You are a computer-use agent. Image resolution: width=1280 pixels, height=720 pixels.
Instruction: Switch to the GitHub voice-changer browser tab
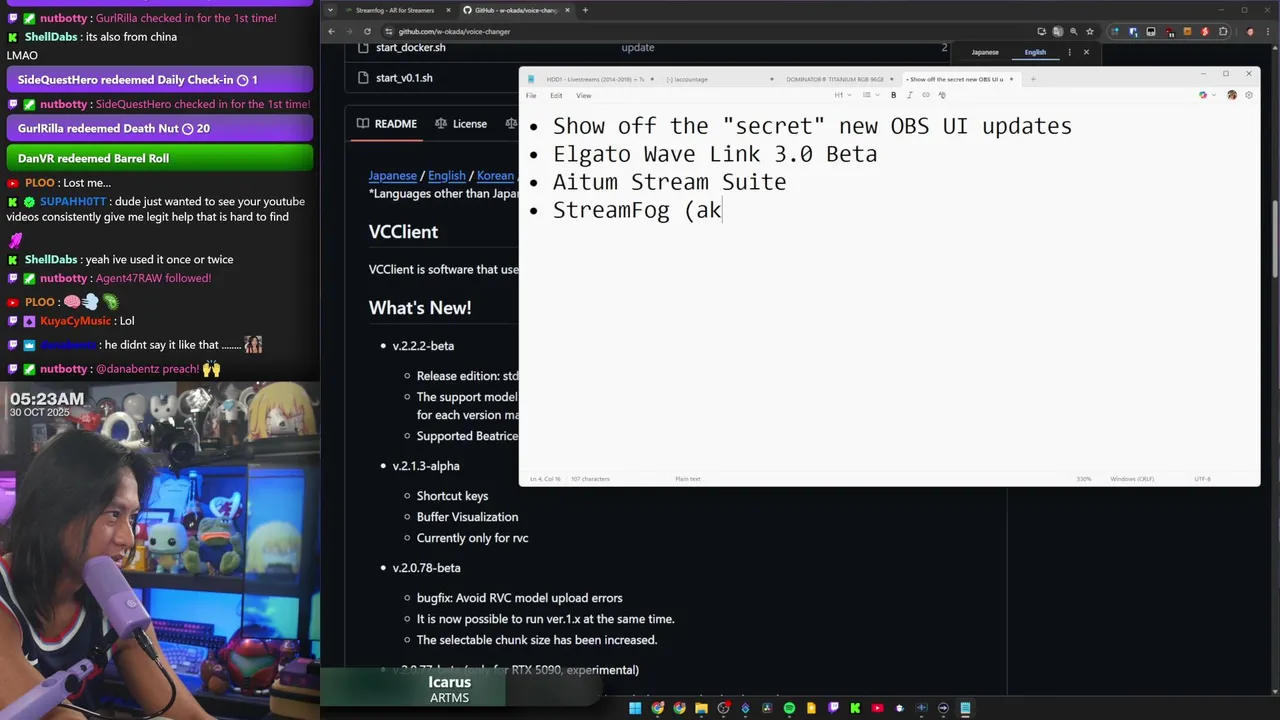[x=516, y=10]
